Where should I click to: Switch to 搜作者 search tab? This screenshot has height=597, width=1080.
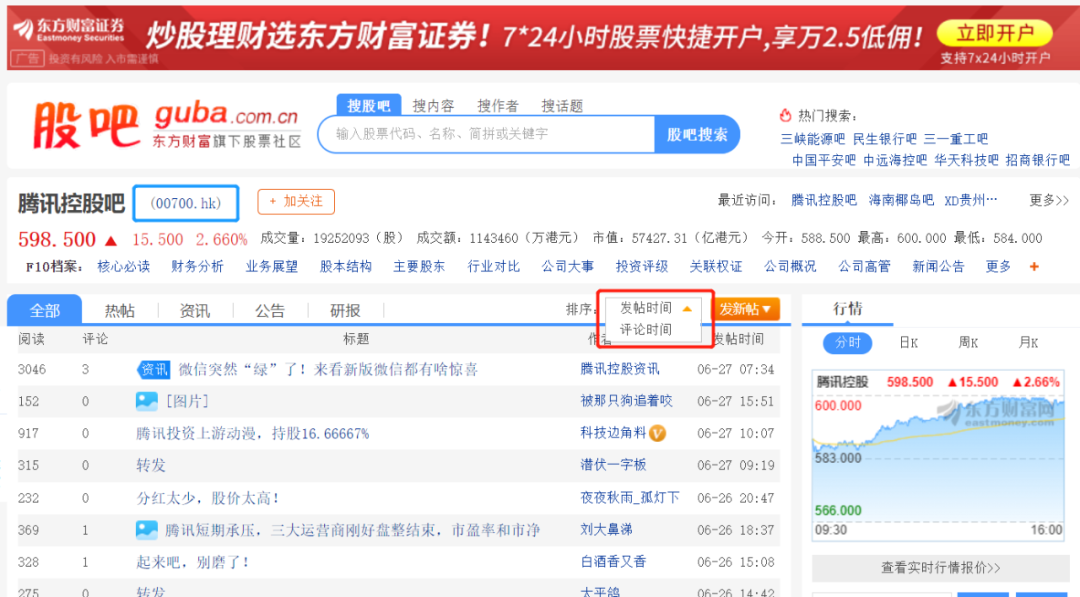pos(497,105)
